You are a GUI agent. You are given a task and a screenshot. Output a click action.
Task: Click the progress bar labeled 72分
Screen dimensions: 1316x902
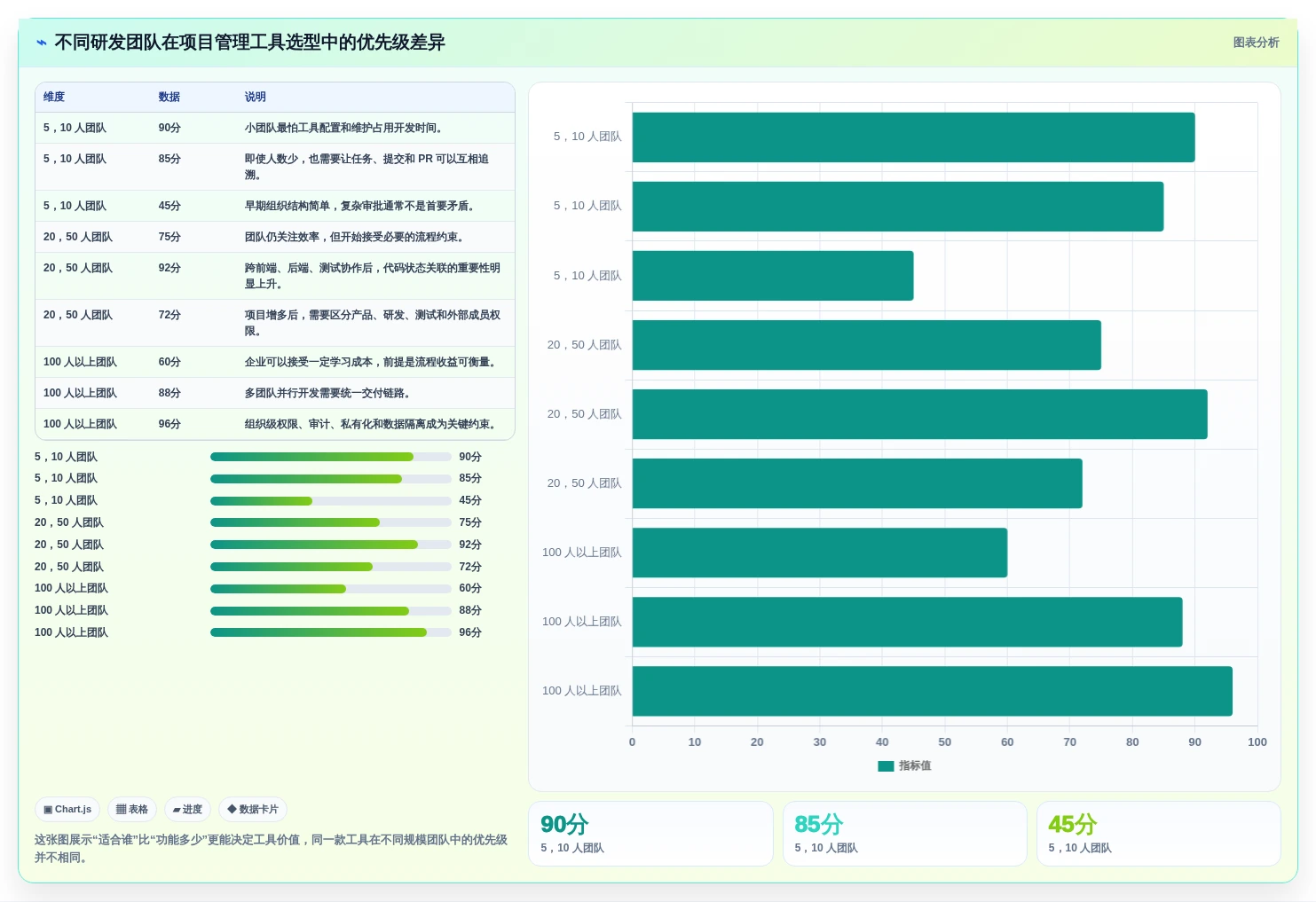[331, 567]
